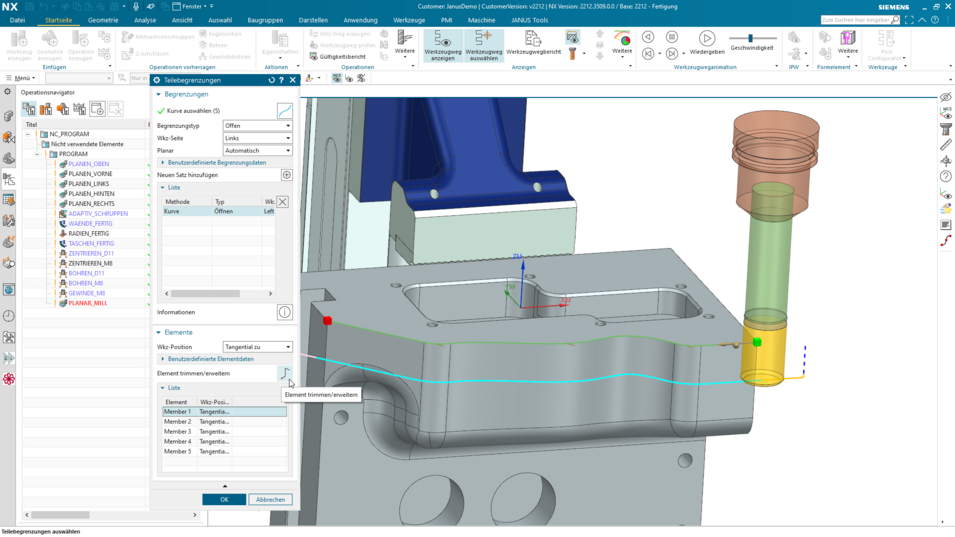The width and height of the screenshot is (955, 537).
Task: Select the GEWINDE_M8 operation
Action: [86, 293]
